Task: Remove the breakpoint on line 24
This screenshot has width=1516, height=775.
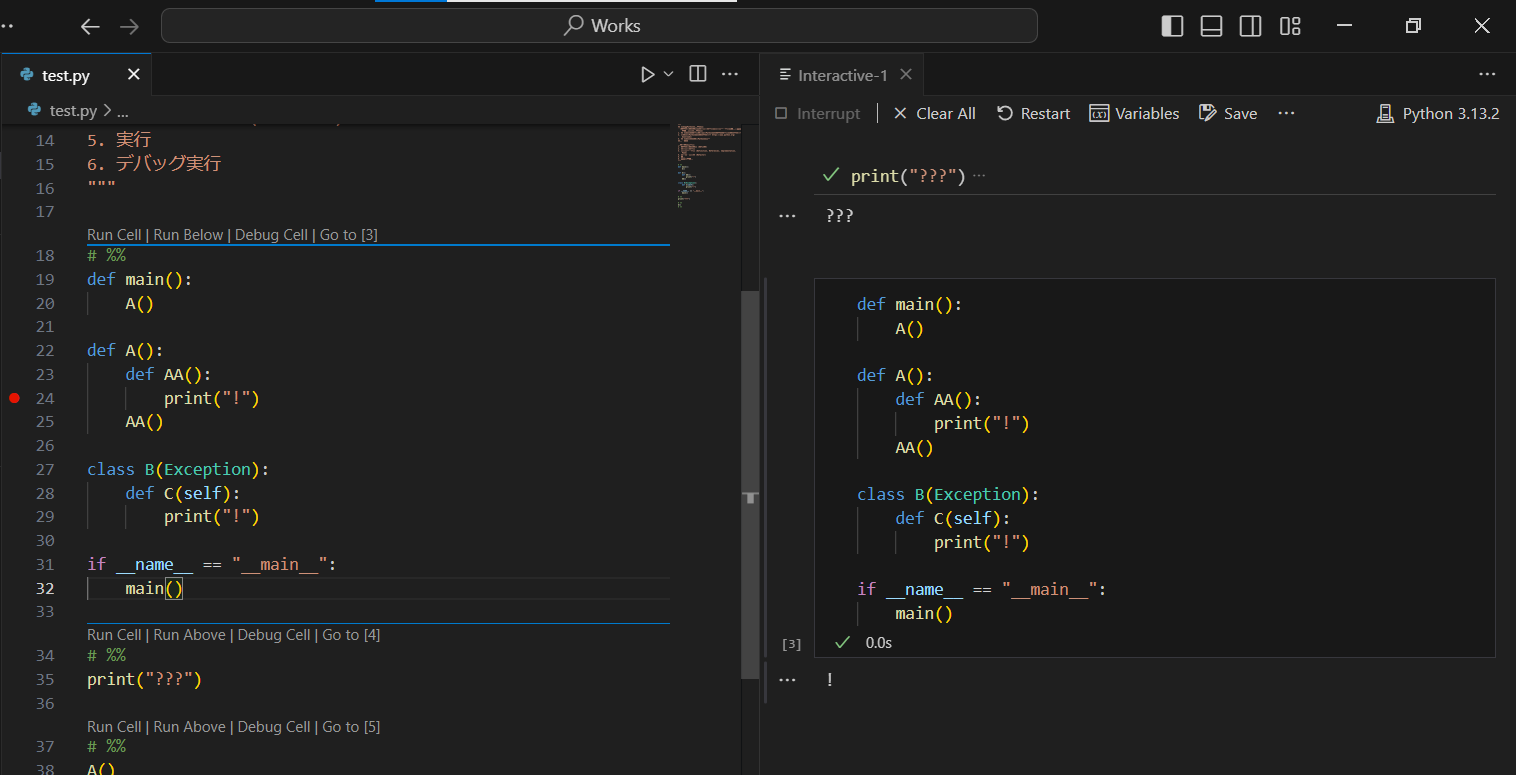Action: tap(14, 398)
